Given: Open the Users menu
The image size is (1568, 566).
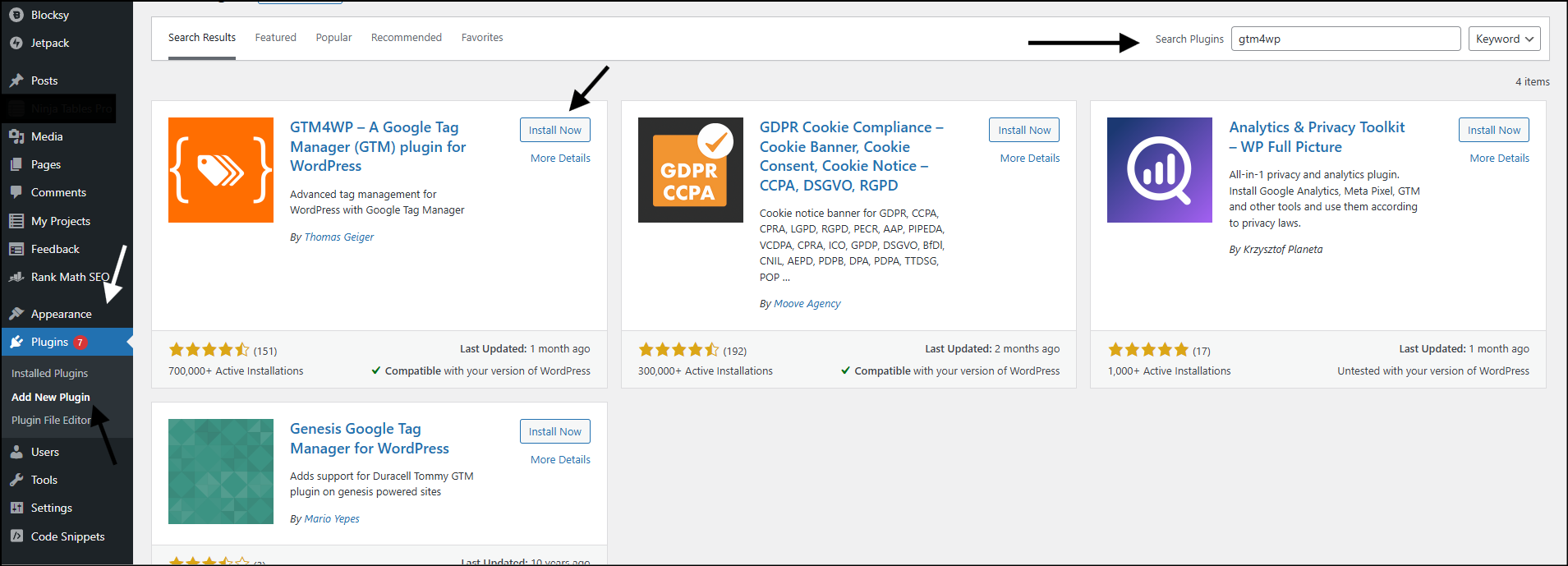Looking at the screenshot, I should pyautogui.click(x=67, y=452).
